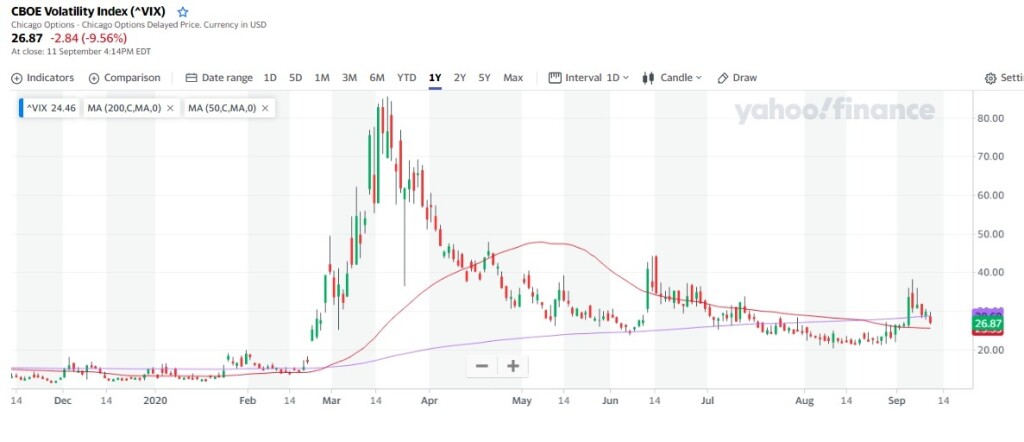This screenshot has width=1024, height=442.
Task: Click the CBOE Volatility Index title
Action: [90, 12]
